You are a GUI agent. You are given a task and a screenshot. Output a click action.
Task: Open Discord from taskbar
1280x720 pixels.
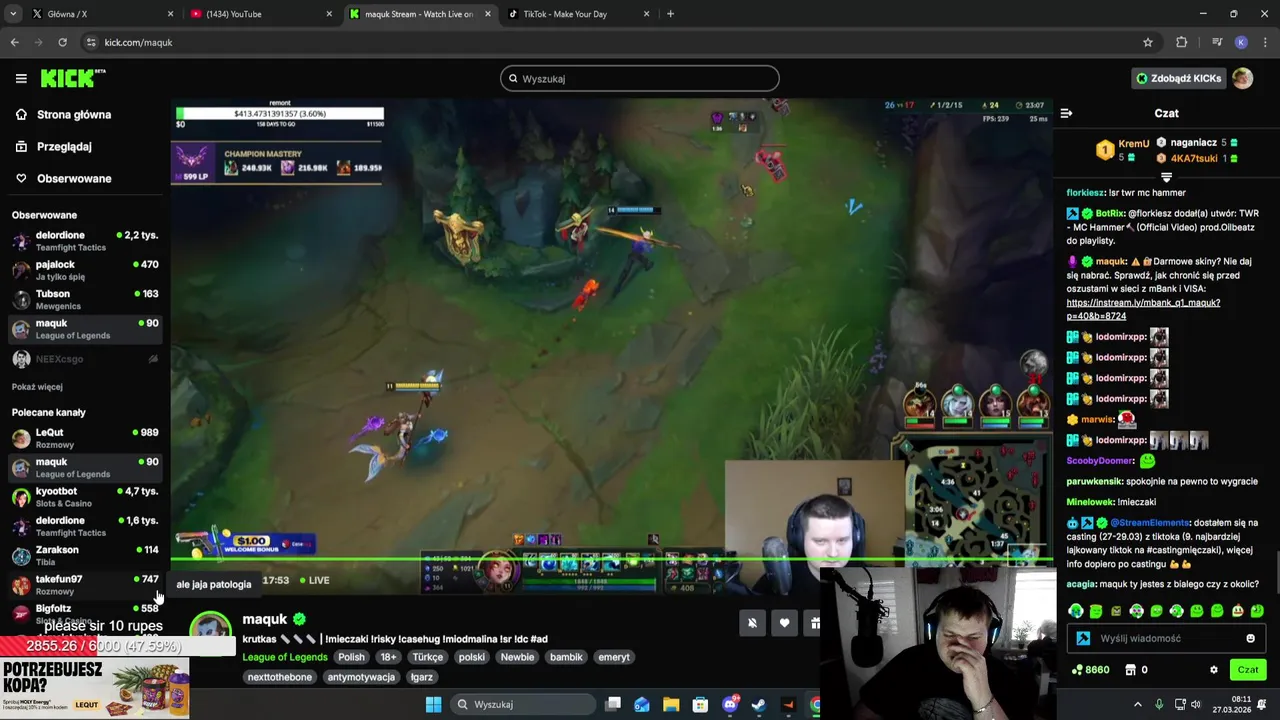(x=730, y=704)
